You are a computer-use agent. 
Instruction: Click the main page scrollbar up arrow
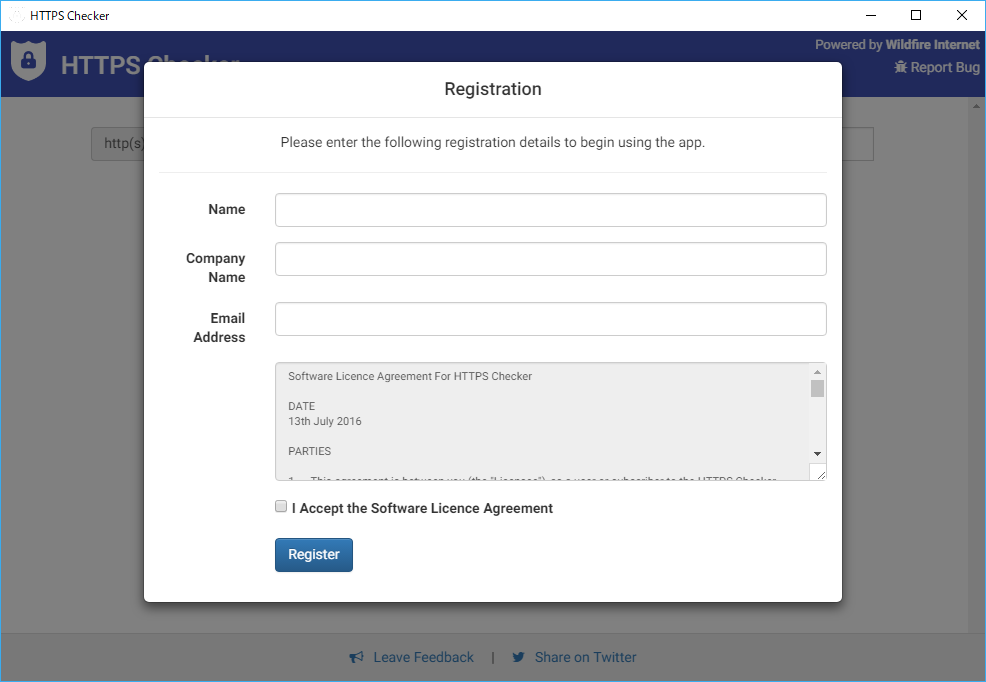click(x=976, y=107)
